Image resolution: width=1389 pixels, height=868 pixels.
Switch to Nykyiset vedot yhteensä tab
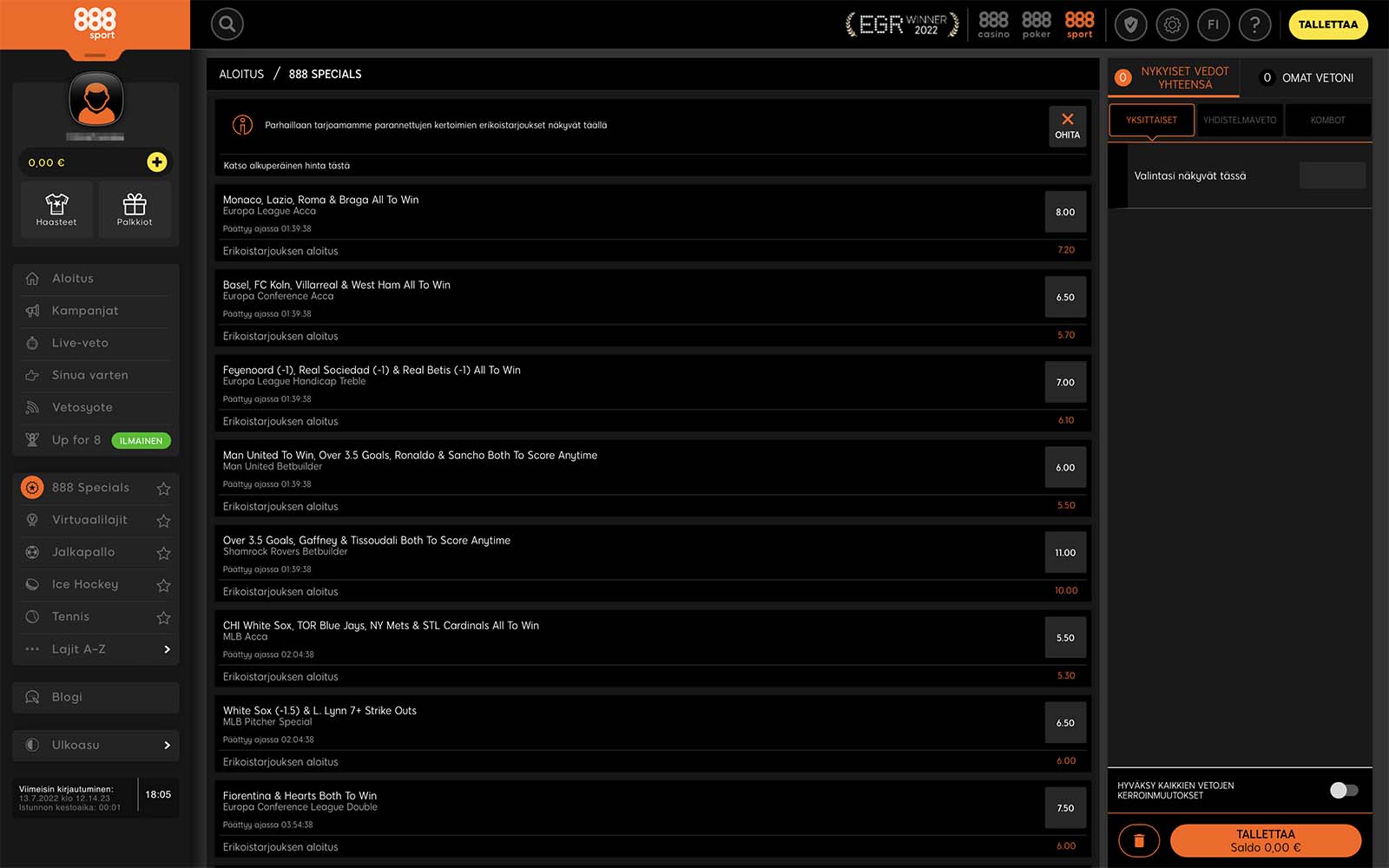coord(1174,78)
